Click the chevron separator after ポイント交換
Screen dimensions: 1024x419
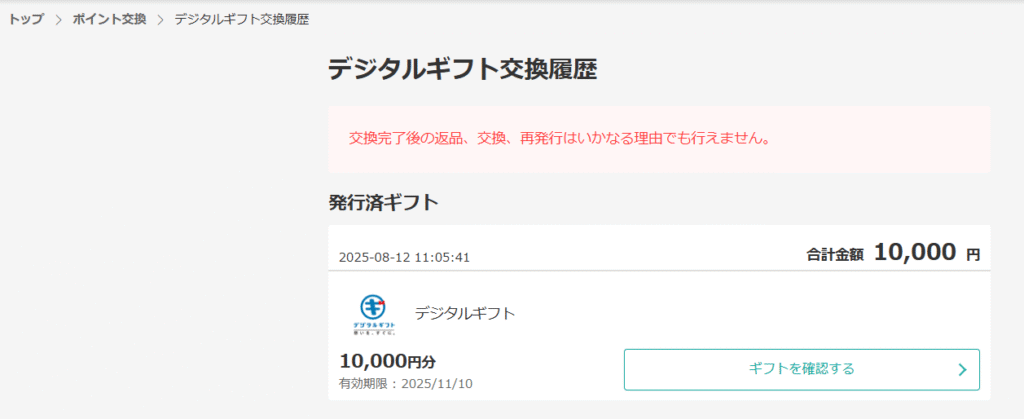click(x=160, y=20)
